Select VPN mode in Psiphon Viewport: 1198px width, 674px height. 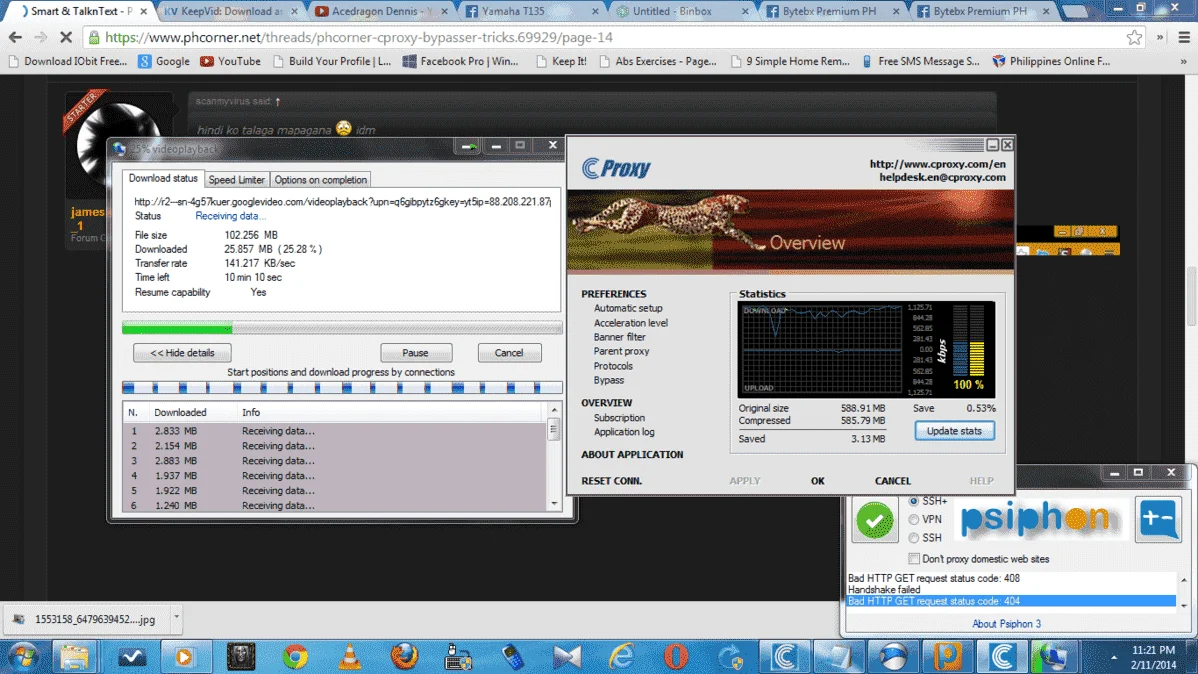click(x=914, y=520)
